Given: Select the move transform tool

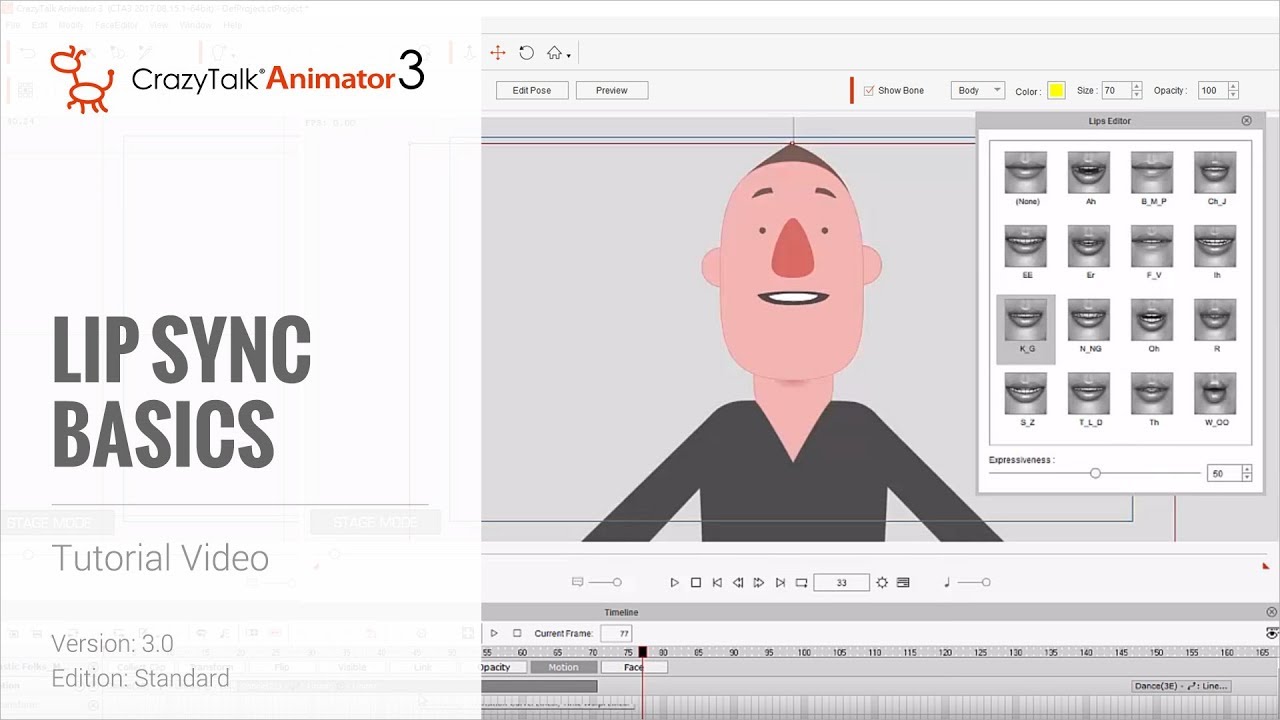Looking at the screenshot, I should 497,53.
